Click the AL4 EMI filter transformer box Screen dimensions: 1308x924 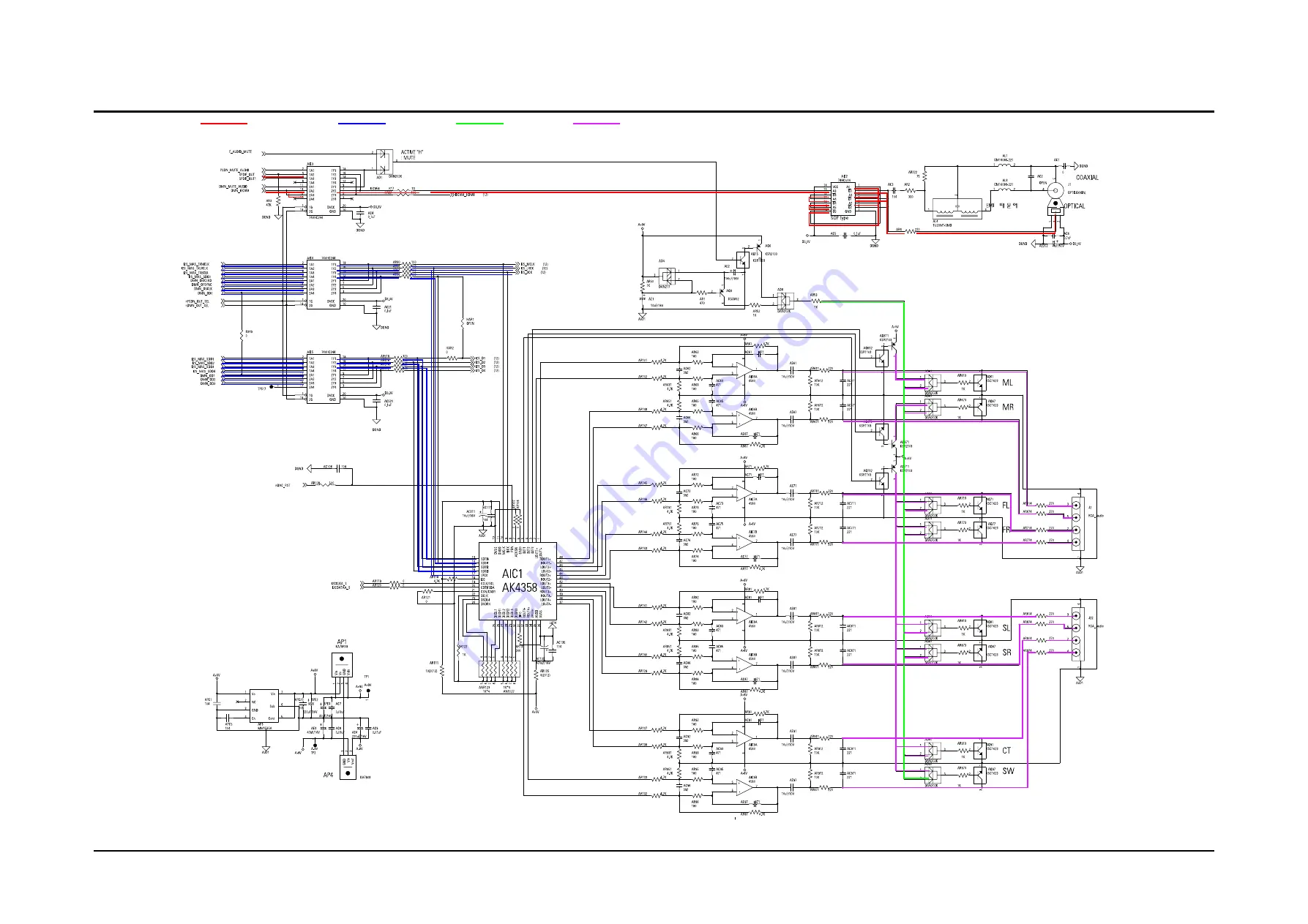[957, 208]
